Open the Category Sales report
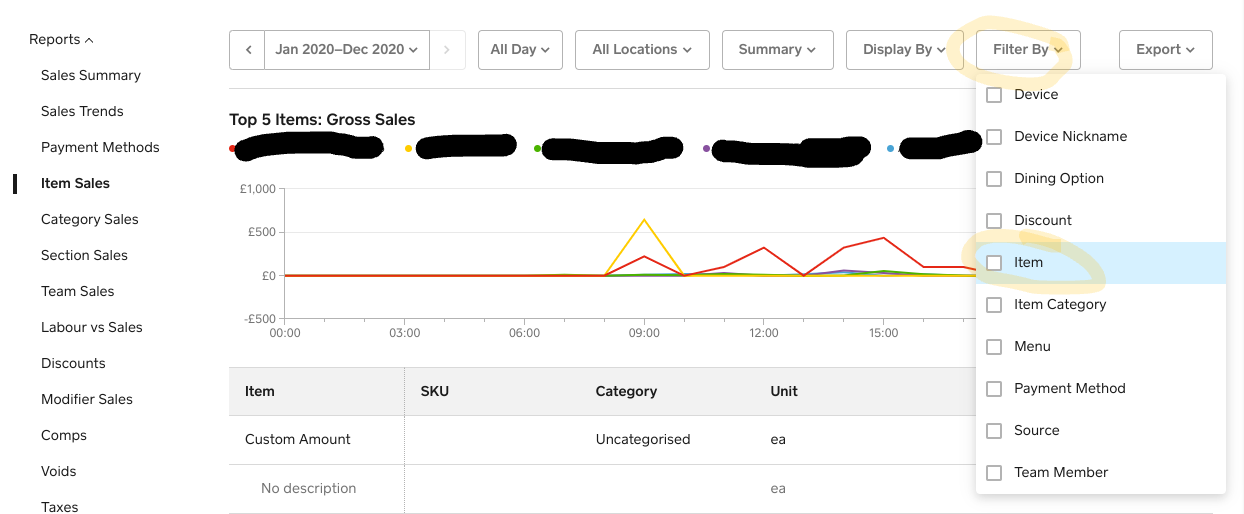The height and width of the screenshot is (514, 1244). click(x=90, y=219)
